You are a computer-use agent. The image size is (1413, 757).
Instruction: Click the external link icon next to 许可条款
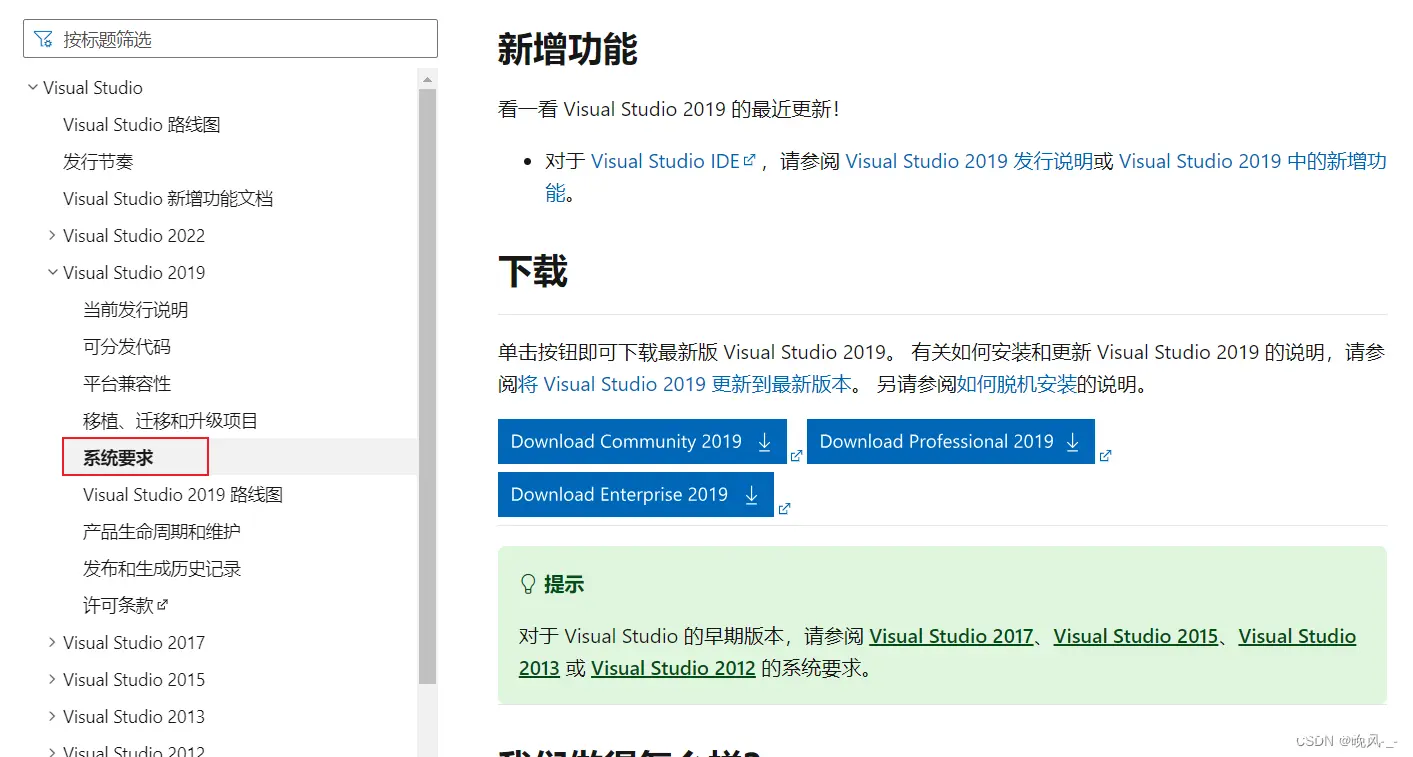click(x=163, y=605)
